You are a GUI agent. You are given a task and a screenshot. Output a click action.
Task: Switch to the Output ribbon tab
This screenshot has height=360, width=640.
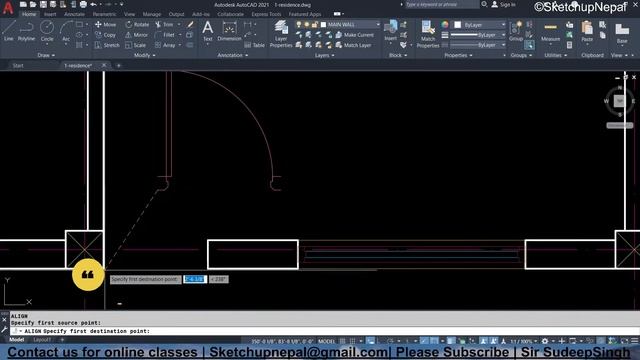pos(176,14)
